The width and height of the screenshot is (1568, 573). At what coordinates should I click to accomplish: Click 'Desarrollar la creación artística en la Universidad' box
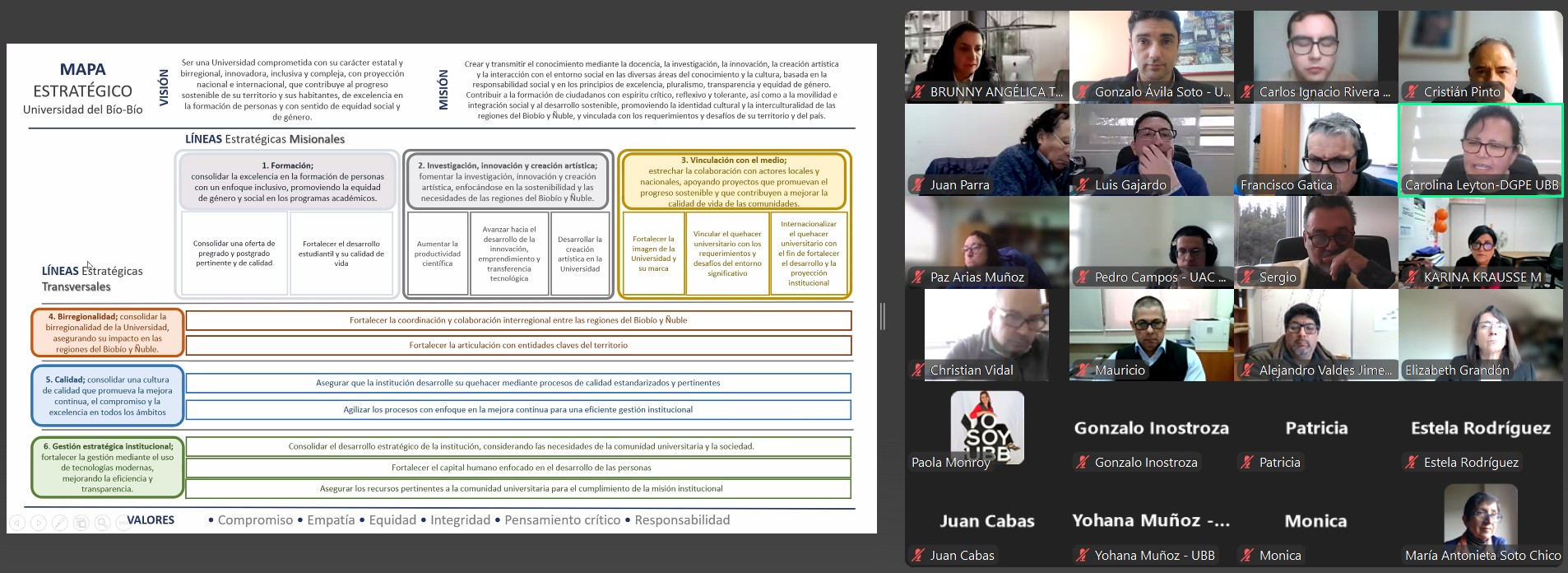point(580,254)
